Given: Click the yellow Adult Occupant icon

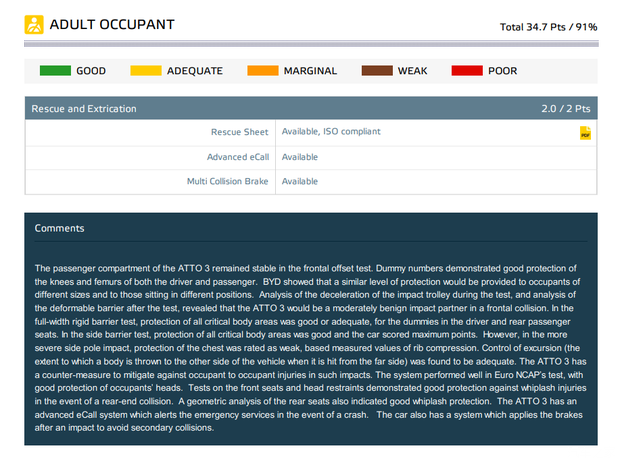Looking at the screenshot, I should pos(34,24).
